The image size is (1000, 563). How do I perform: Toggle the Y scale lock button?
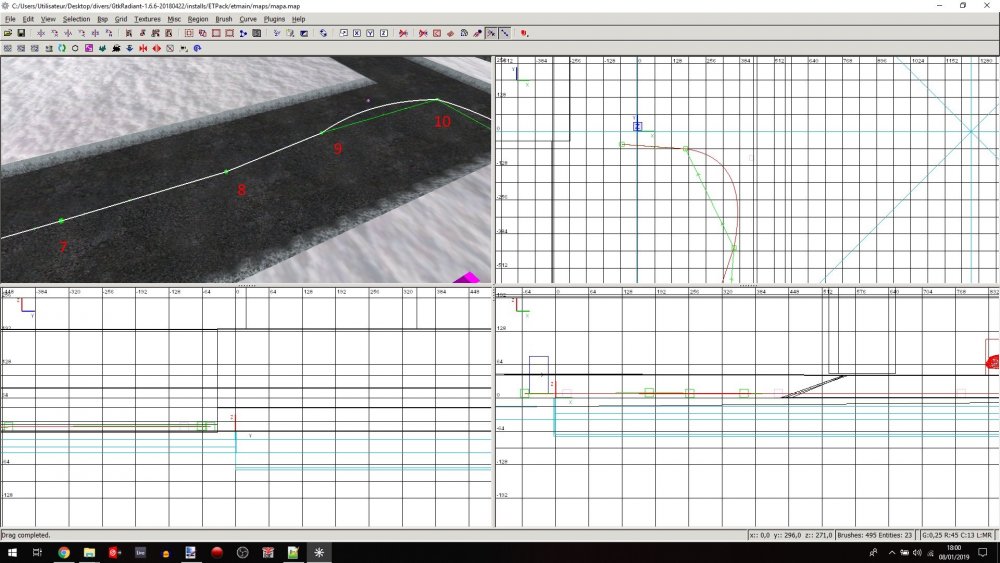pyautogui.click(x=370, y=33)
